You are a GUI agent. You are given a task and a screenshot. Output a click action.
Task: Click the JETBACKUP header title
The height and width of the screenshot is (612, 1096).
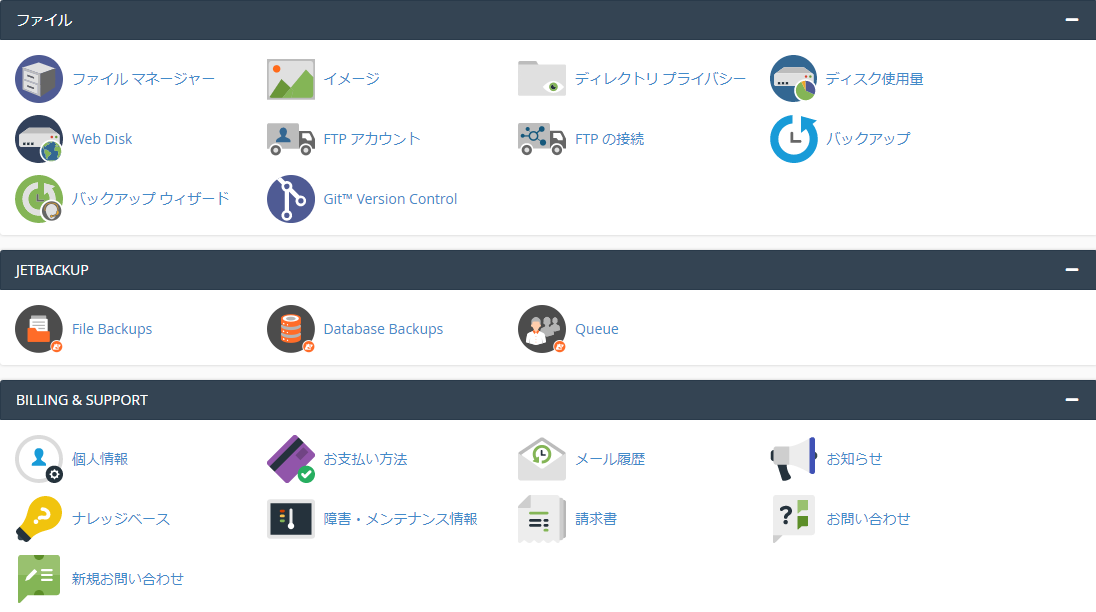coord(52,270)
